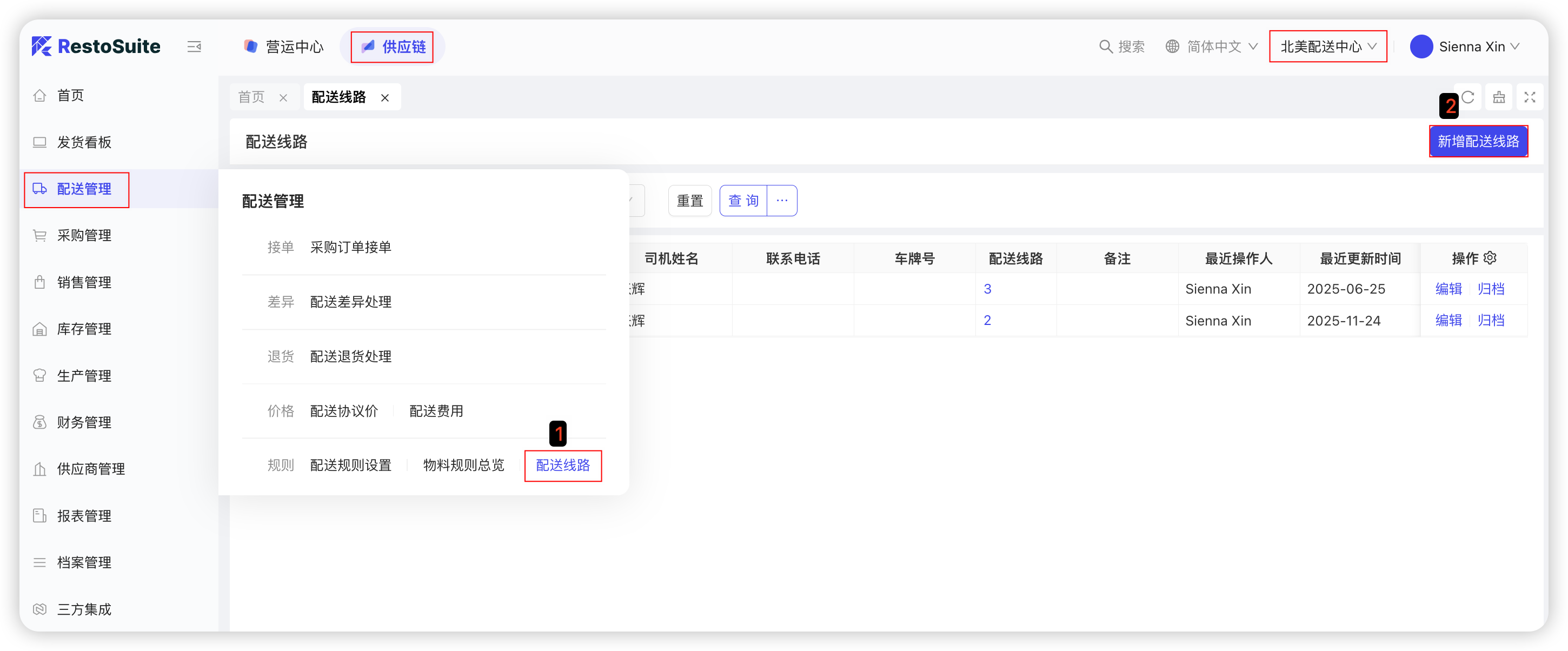Open 配送费用 menu entry
Image resolution: width=1568 pixels, height=651 pixels.
[436, 411]
